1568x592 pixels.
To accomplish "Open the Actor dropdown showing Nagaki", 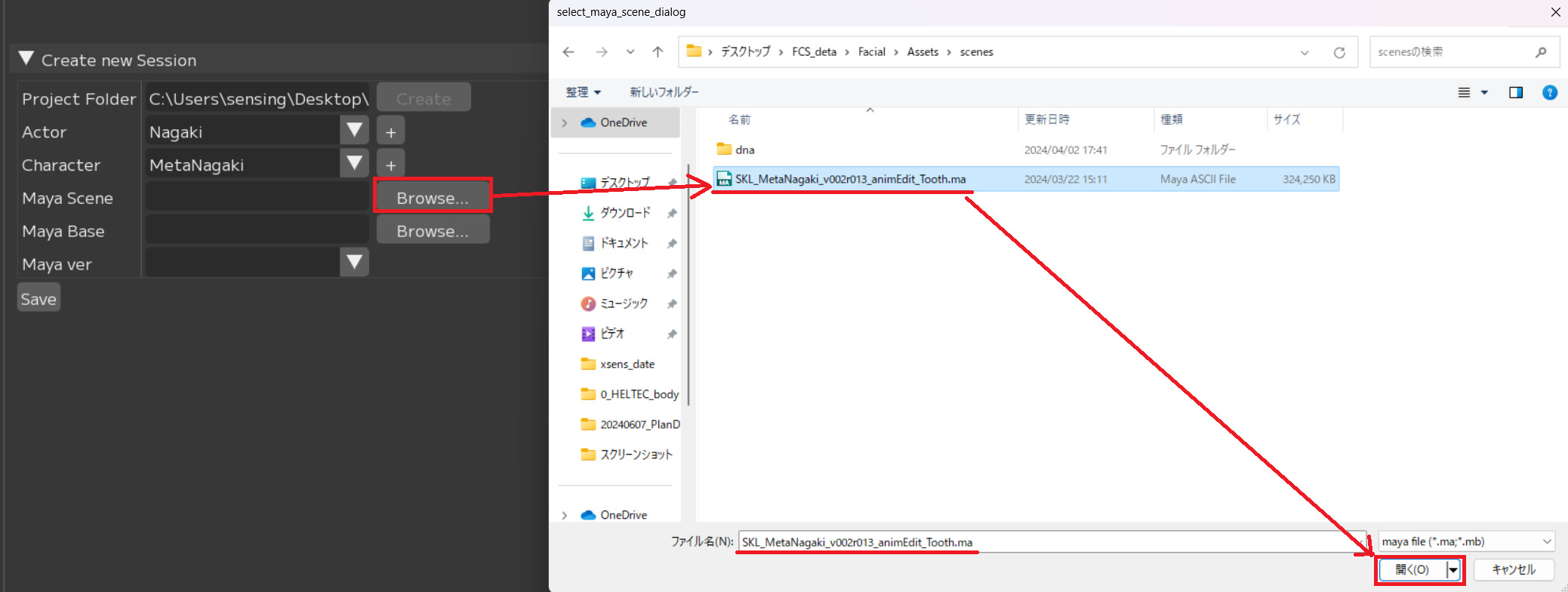I will tap(353, 131).
